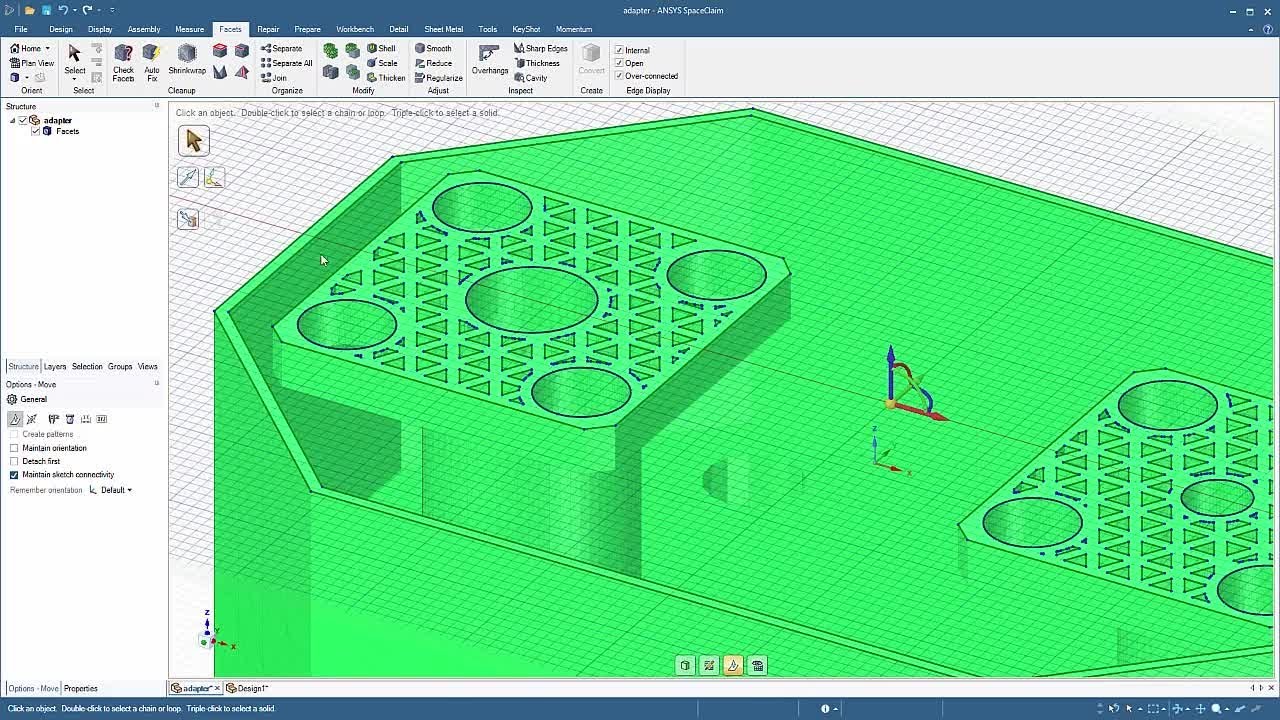The height and width of the screenshot is (720, 1280).
Task: Click the Smooth adjust tool
Action: coord(433,48)
